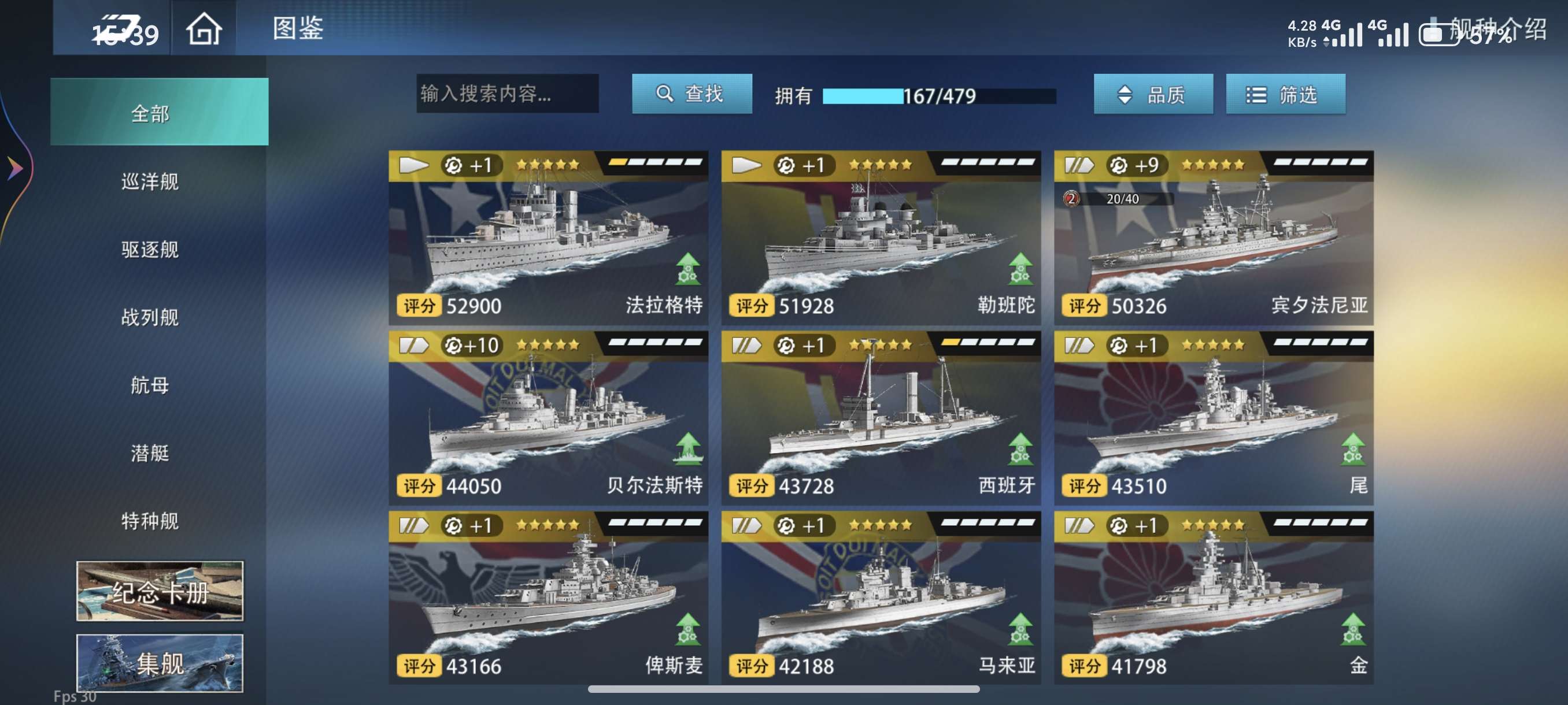
Task: Switch to the 巡洋舰 category
Action: pyautogui.click(x=150, y=181)
